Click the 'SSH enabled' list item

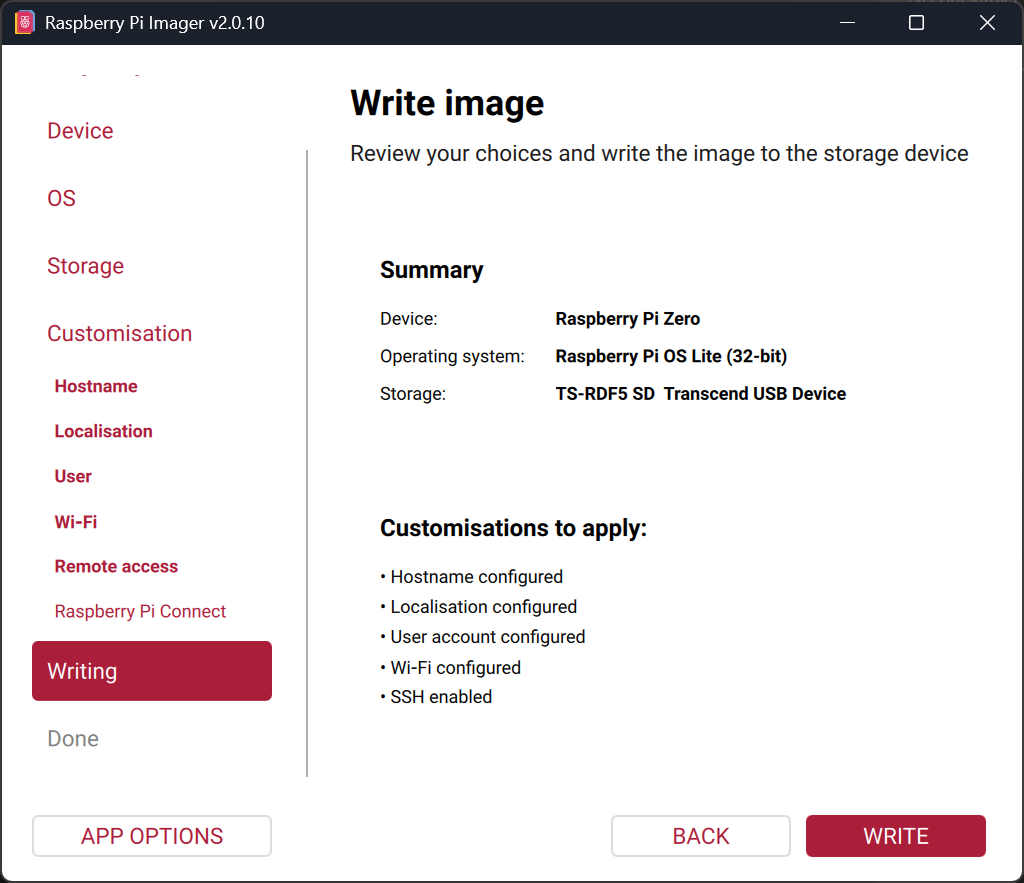click(436, 697)
